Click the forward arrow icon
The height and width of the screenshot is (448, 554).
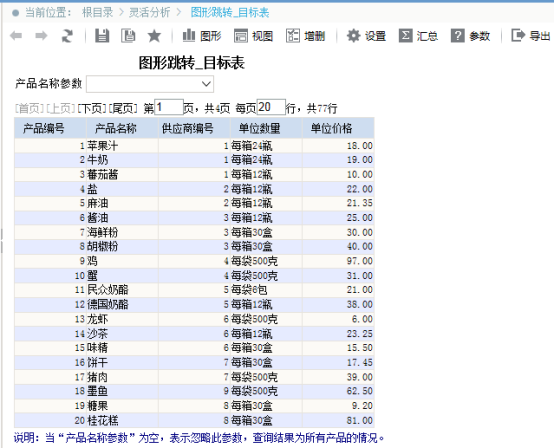point(41,36)
